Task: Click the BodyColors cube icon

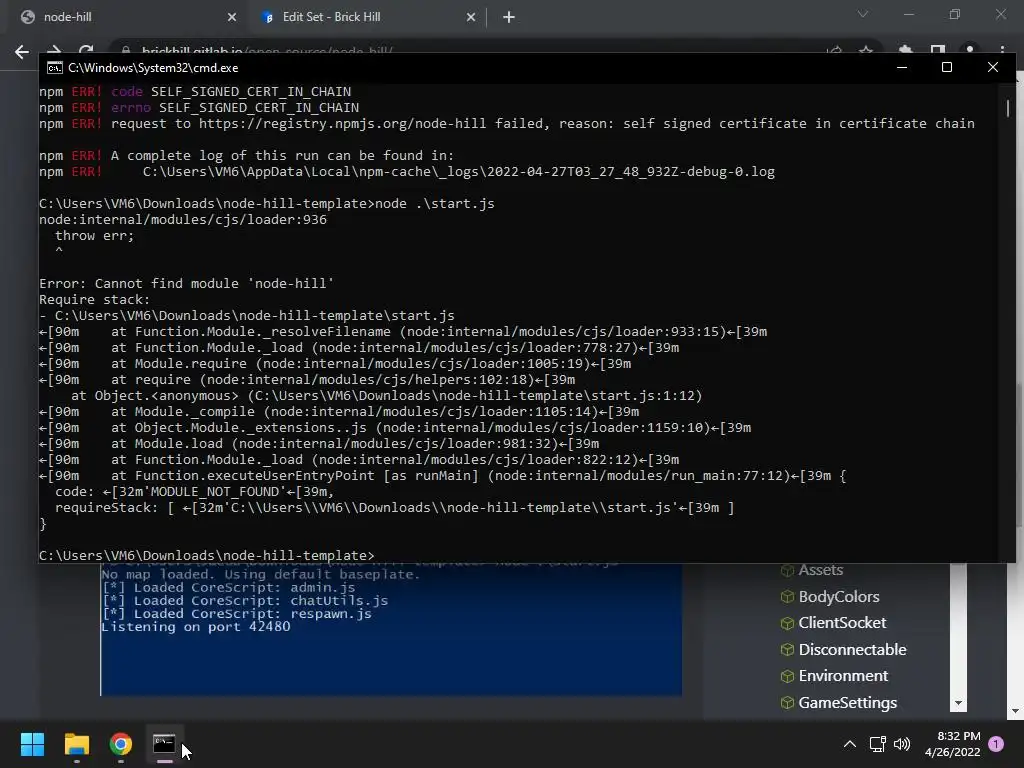Action: pos(787,597)
